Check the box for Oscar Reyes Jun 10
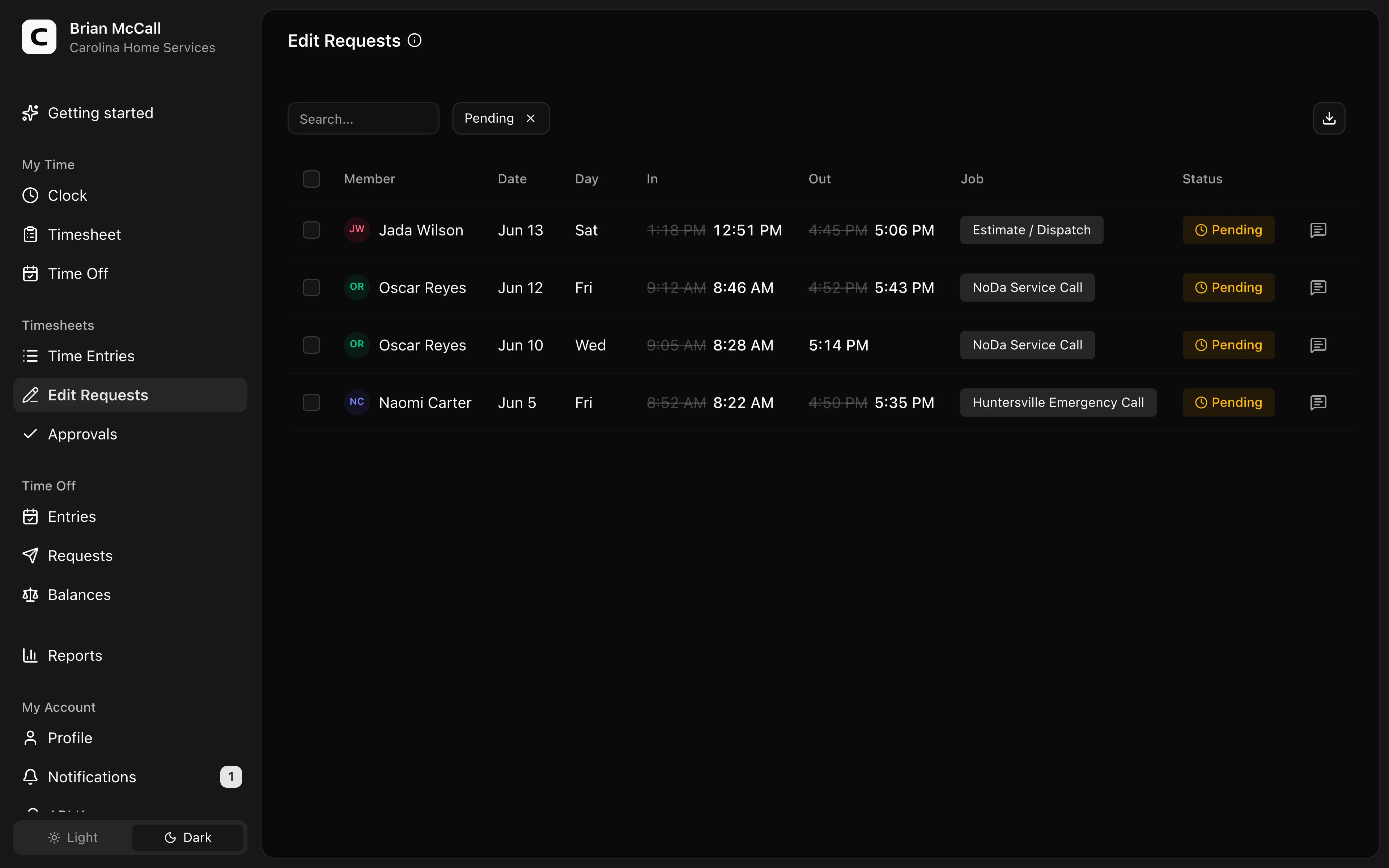1389x868 pixels. pos(311,345)
